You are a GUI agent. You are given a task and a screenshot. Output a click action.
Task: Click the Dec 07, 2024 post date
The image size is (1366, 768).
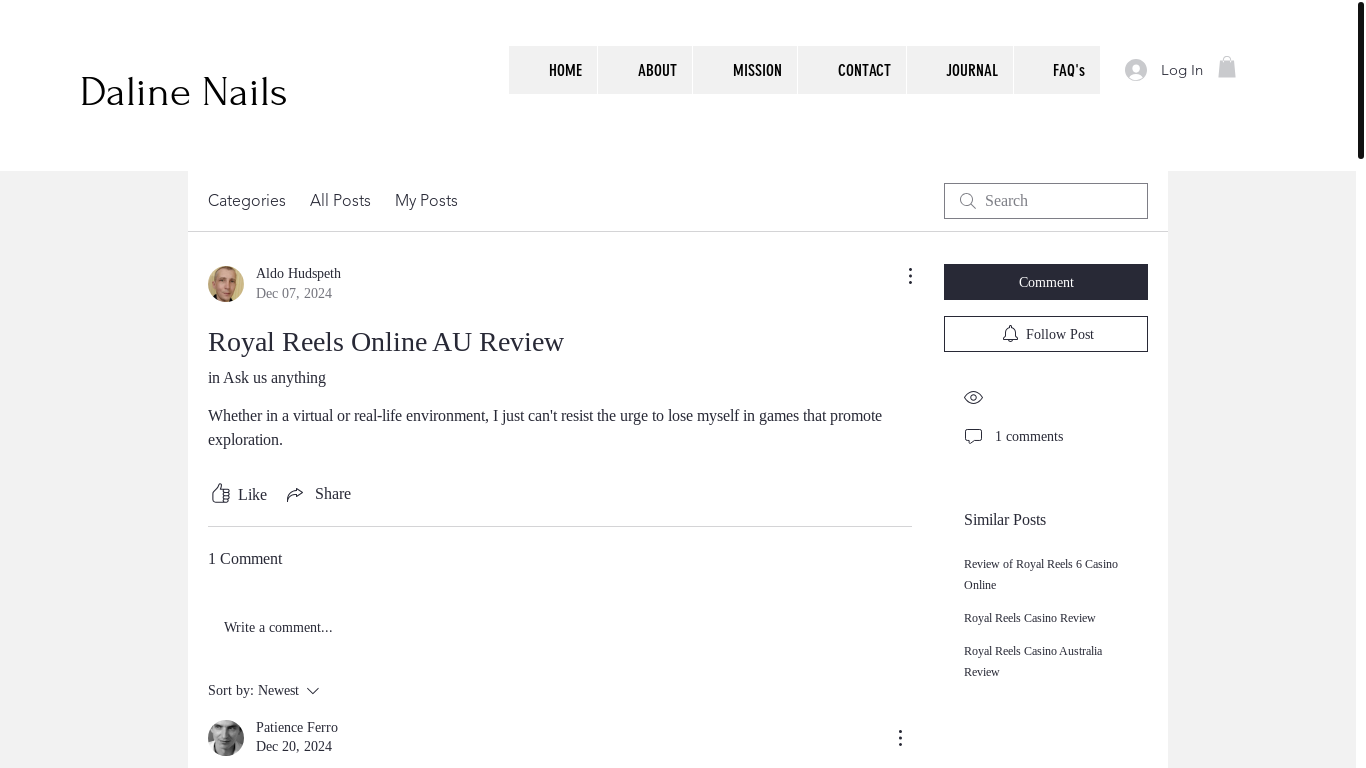click(294, 294)
